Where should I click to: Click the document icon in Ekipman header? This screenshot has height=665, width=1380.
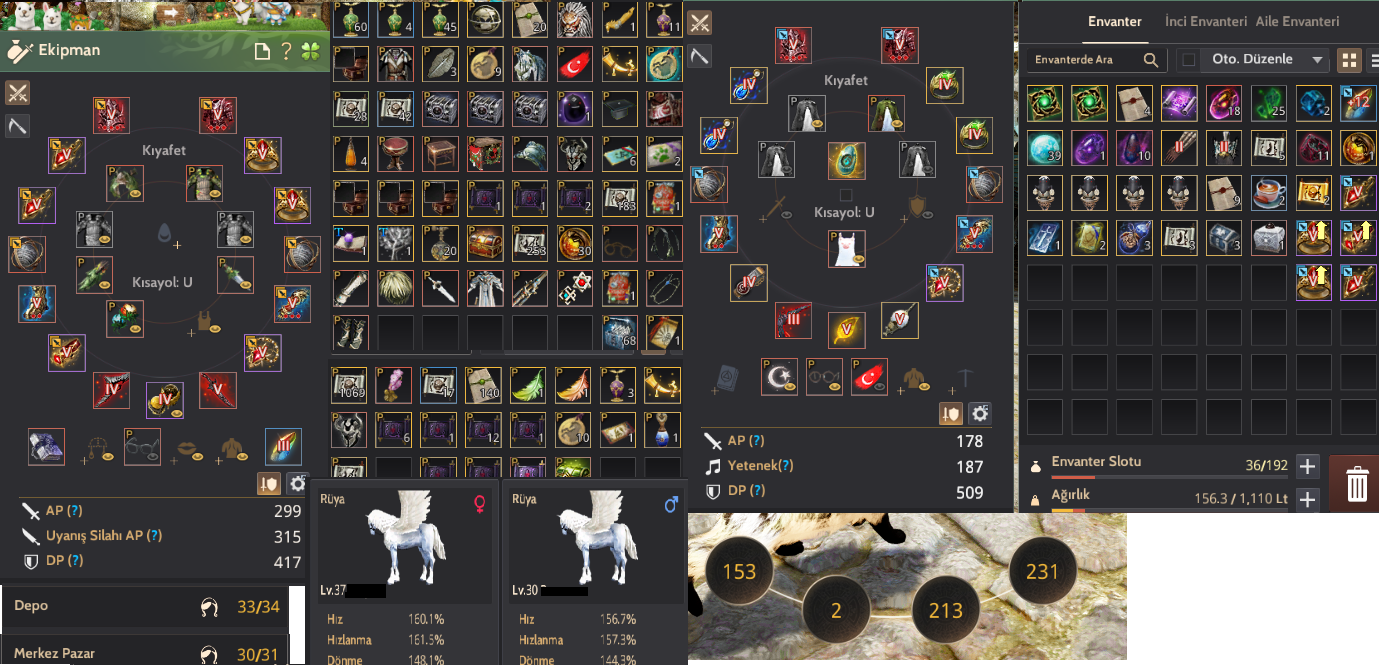(x=262, y=51)
